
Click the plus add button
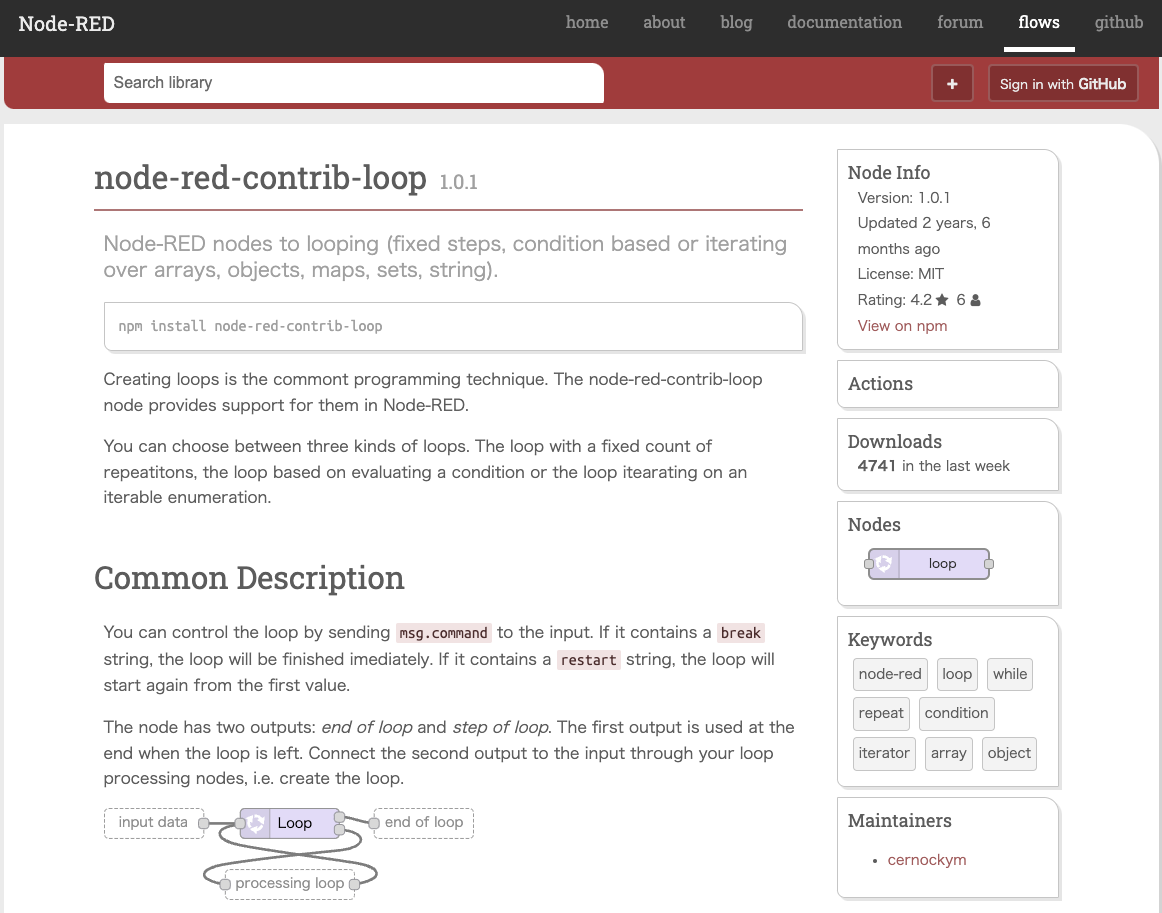[952, 84]
